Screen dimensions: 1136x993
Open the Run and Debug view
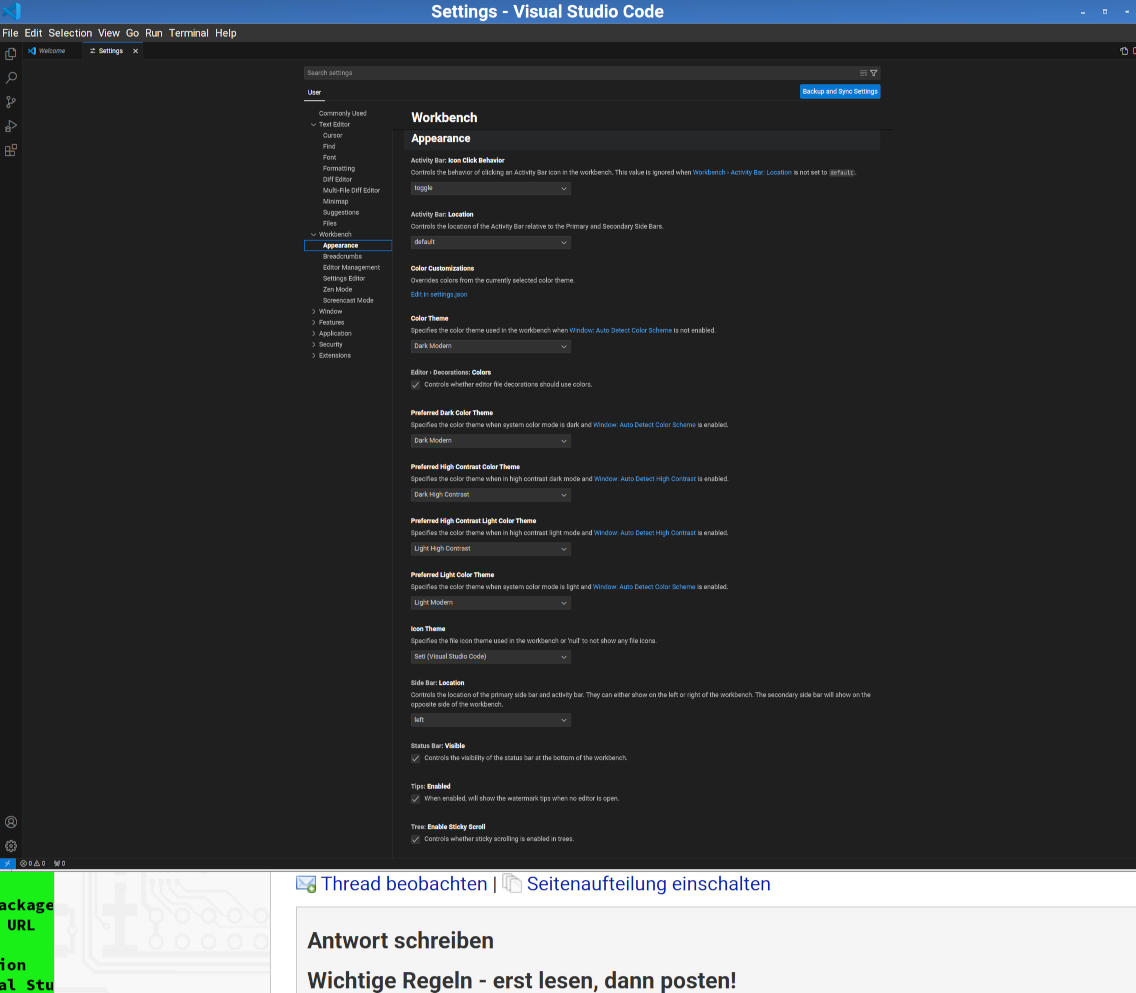[11, 126]
